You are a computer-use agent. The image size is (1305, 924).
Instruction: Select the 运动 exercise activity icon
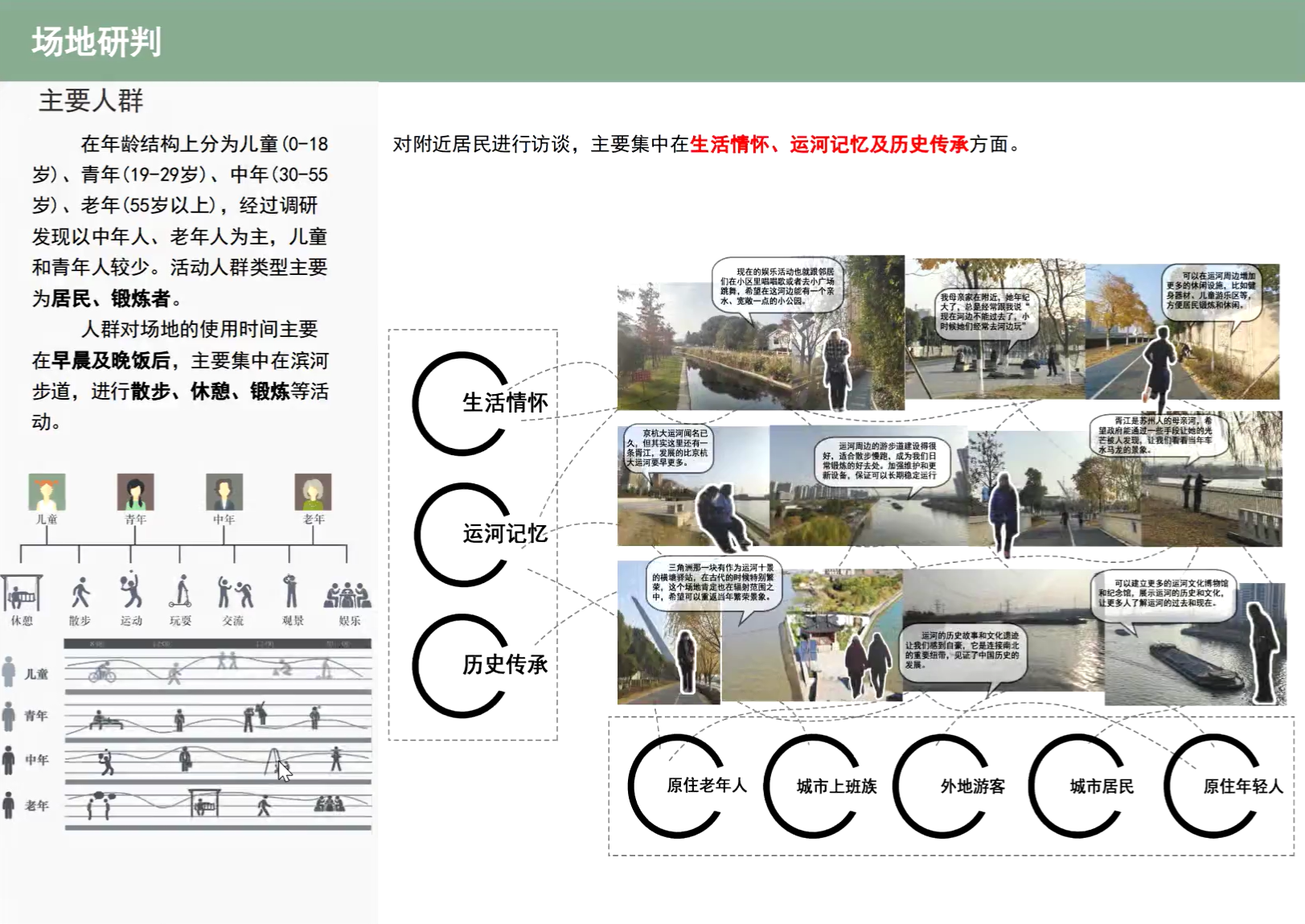click(x=130, y=591)
